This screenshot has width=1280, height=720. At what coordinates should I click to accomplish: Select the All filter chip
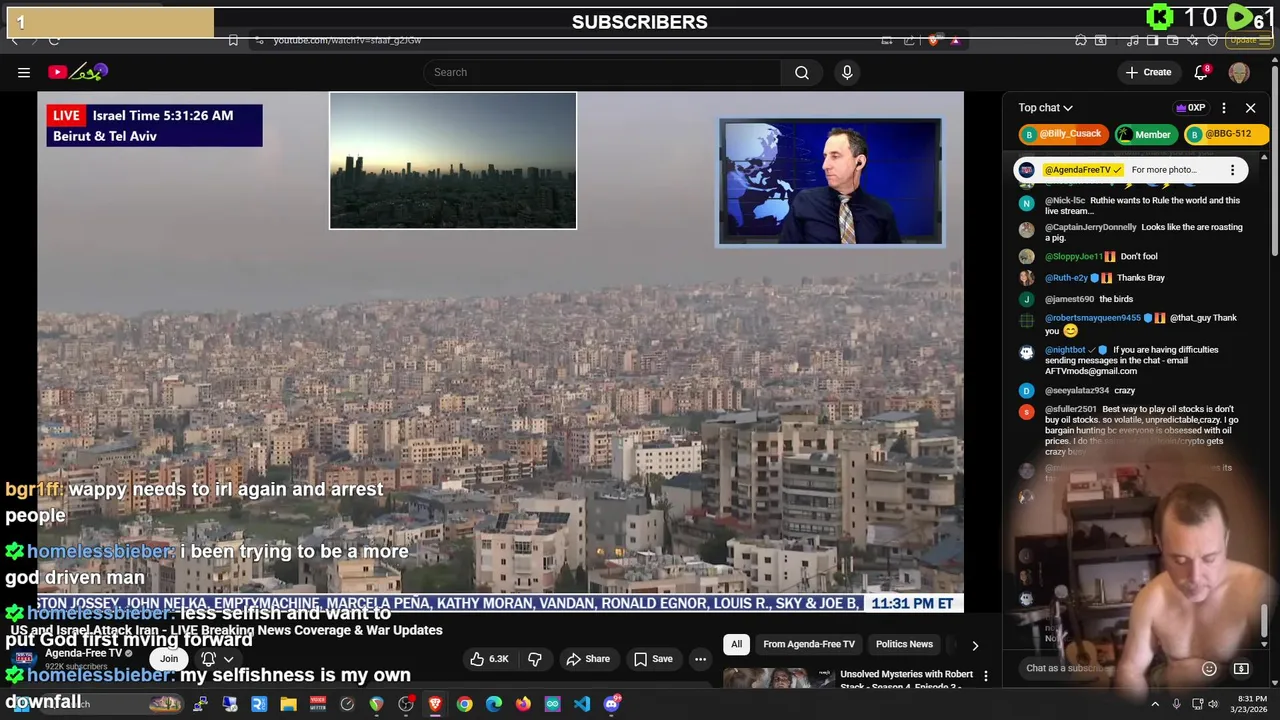(736, 644)
